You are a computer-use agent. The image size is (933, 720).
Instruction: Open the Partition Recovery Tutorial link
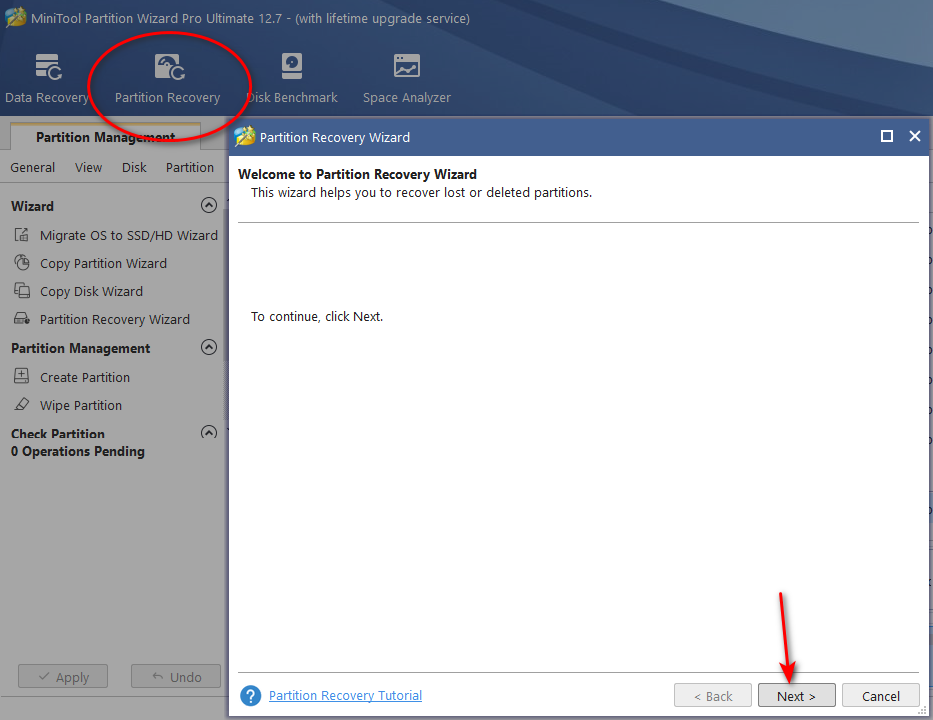(x=345, y=695)
